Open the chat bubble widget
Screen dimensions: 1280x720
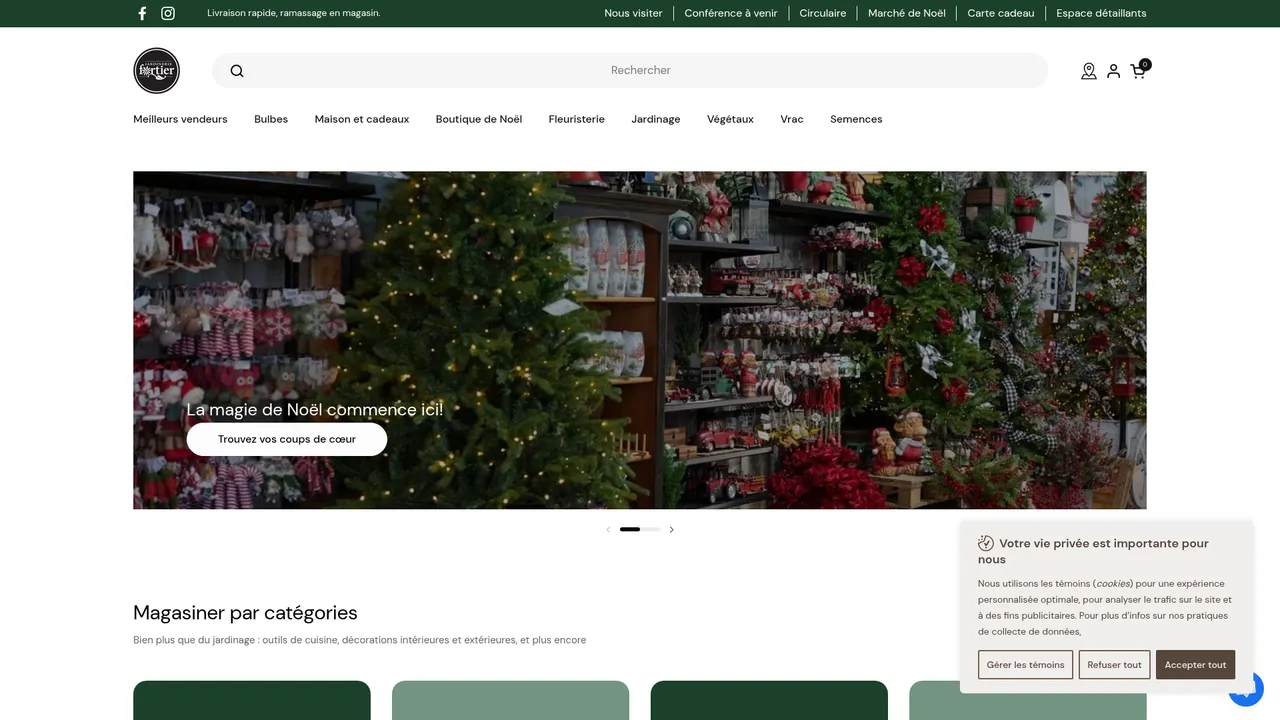1247,689
